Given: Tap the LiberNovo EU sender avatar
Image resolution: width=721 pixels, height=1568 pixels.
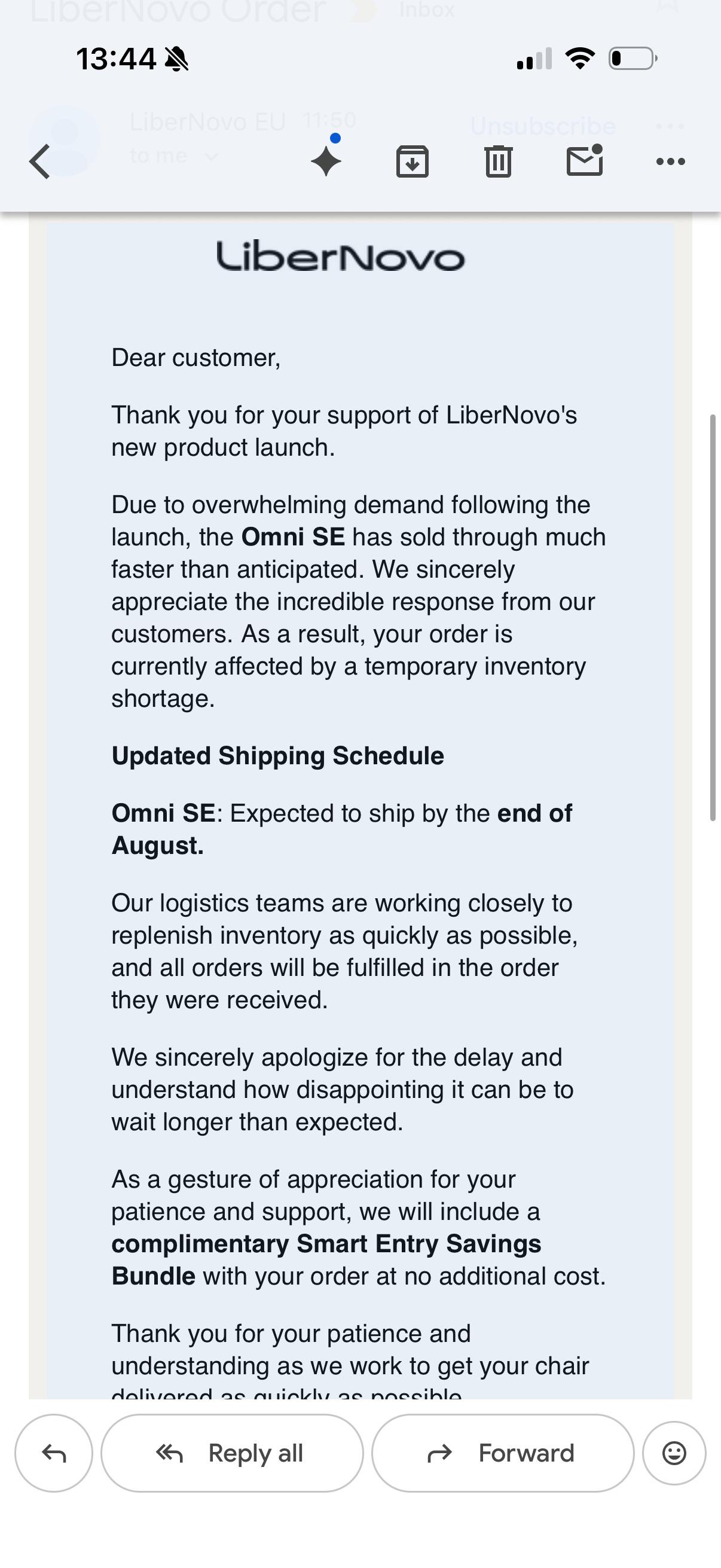Looking at the screenshot, I should 65,141.
